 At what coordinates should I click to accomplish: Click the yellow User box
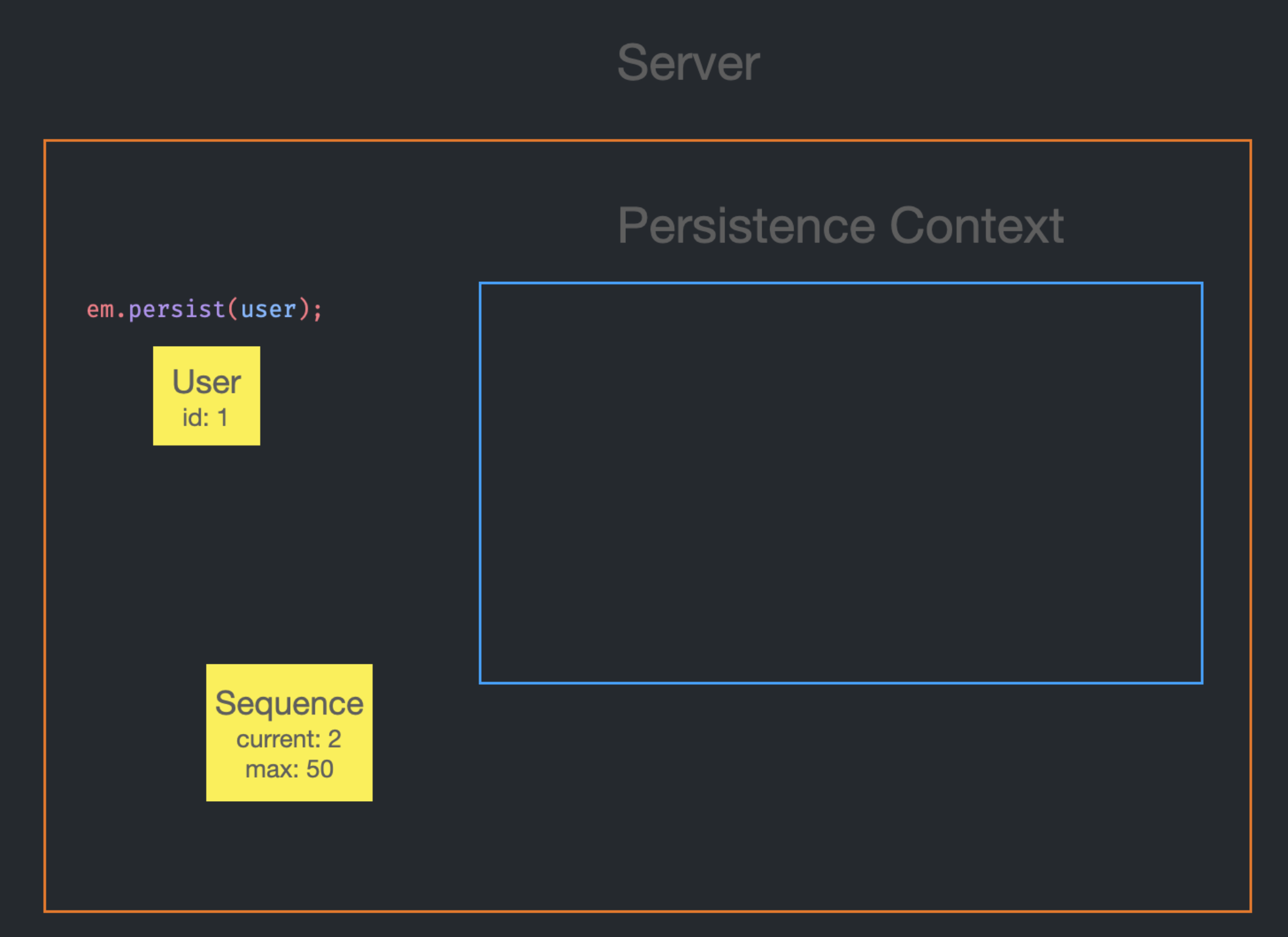pos(206,396)
